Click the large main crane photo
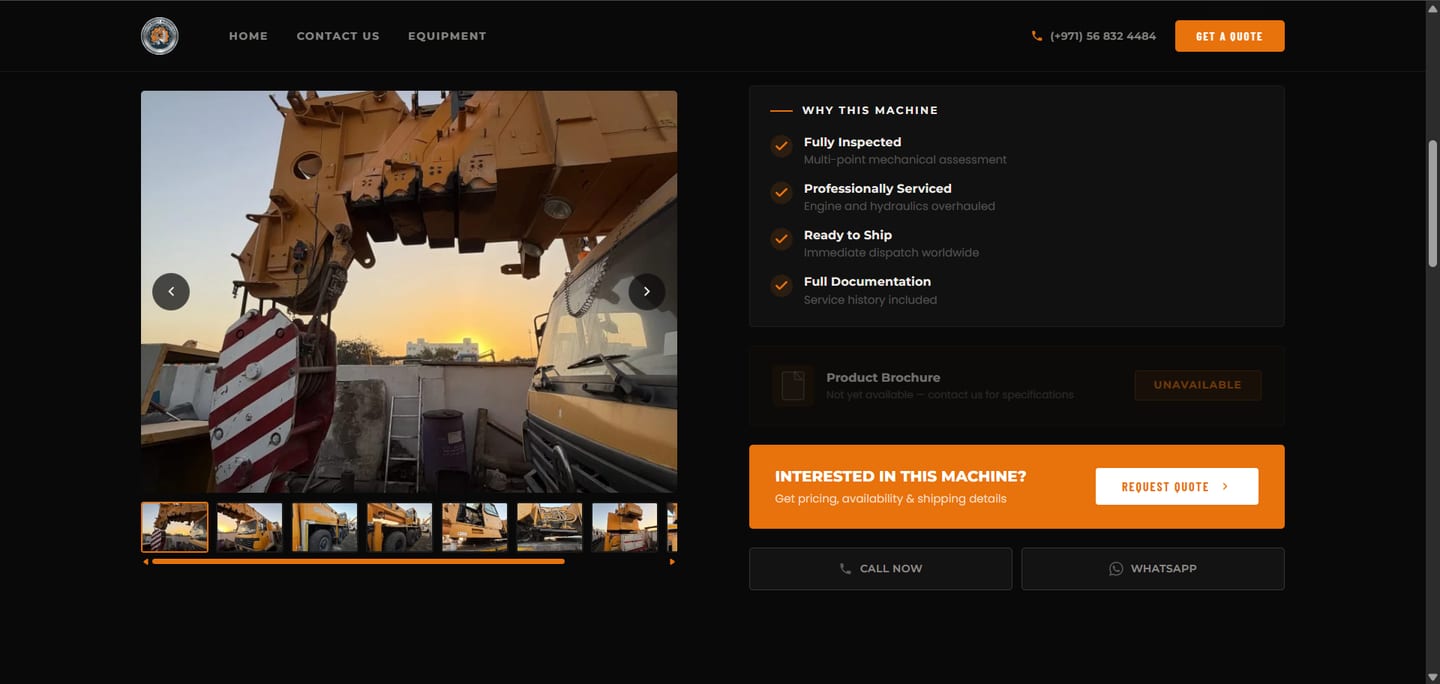Image resolution: width=1440 pixels, height=684 pixels. pos(409,292)
